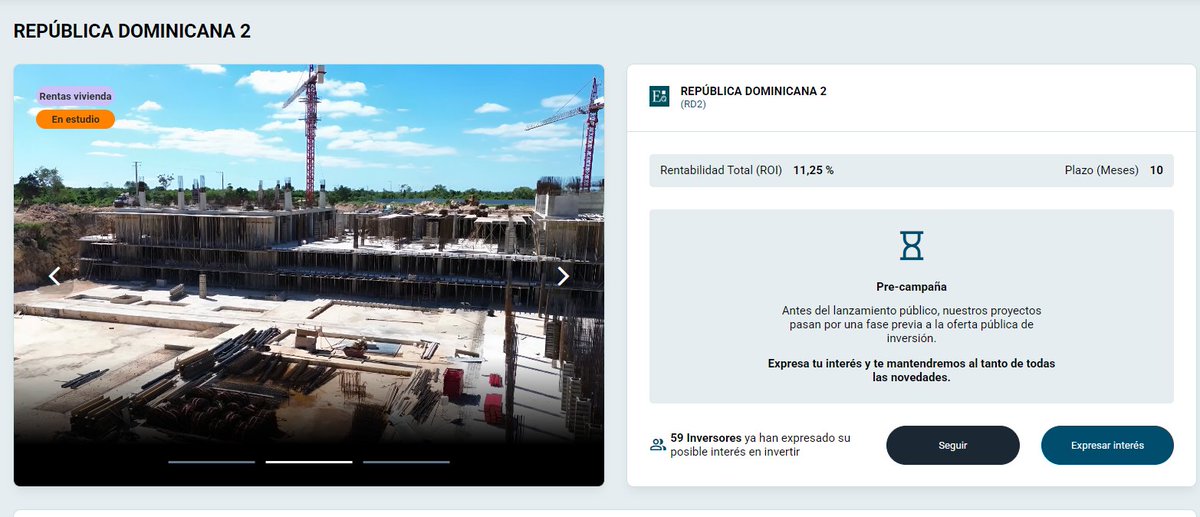Screen dimensions: 1200x517
Task: Click the En estudio status badge
Action: (x=75, y=119)
